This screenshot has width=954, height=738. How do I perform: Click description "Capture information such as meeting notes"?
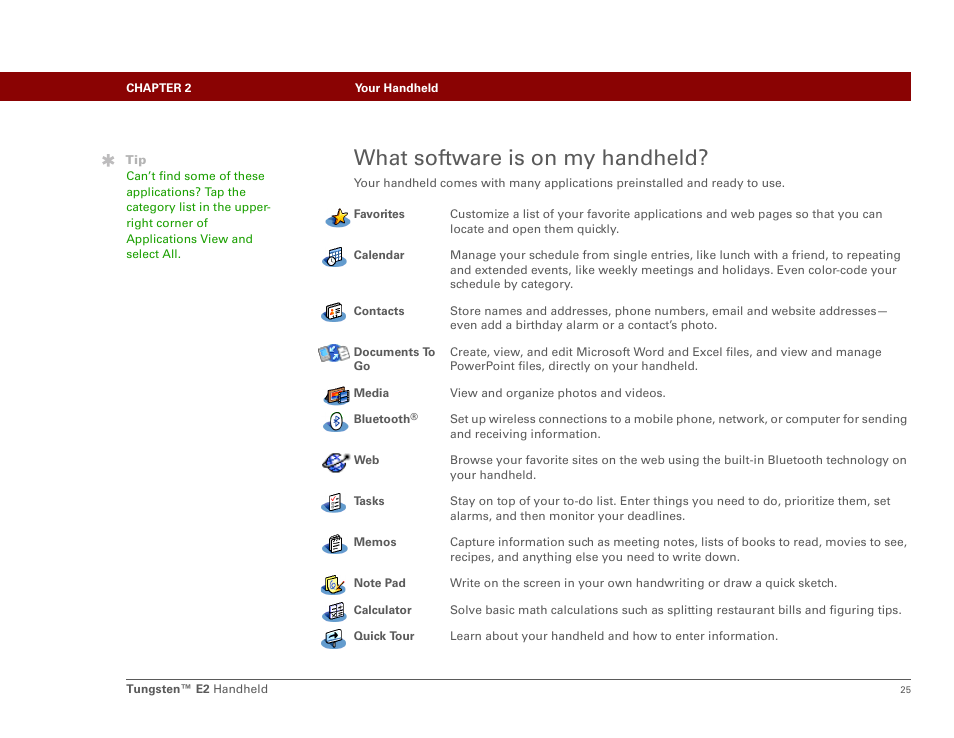coord(678,549)
